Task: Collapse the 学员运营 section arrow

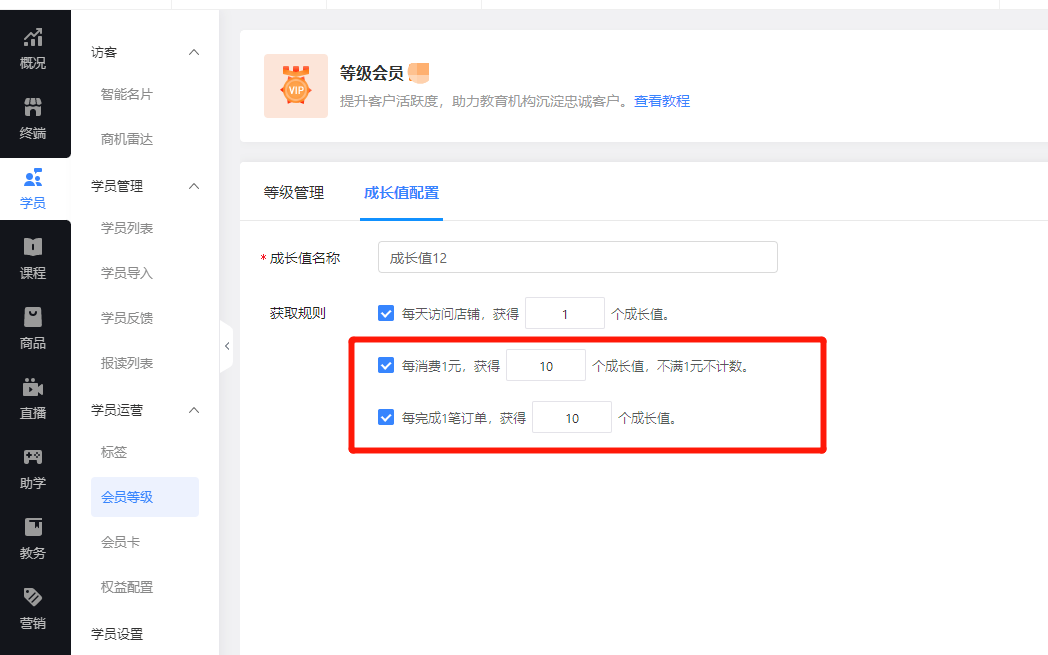Action: point(194,410)
